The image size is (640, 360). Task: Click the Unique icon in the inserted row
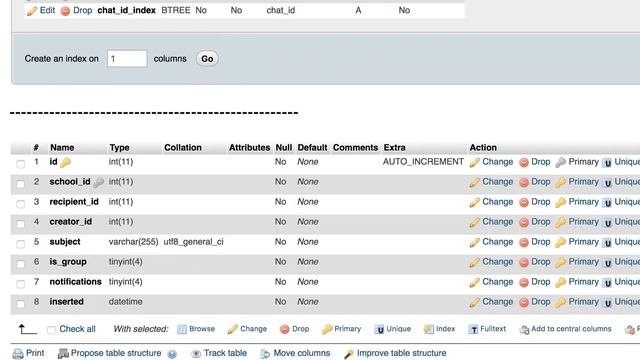tap(607, 302)
